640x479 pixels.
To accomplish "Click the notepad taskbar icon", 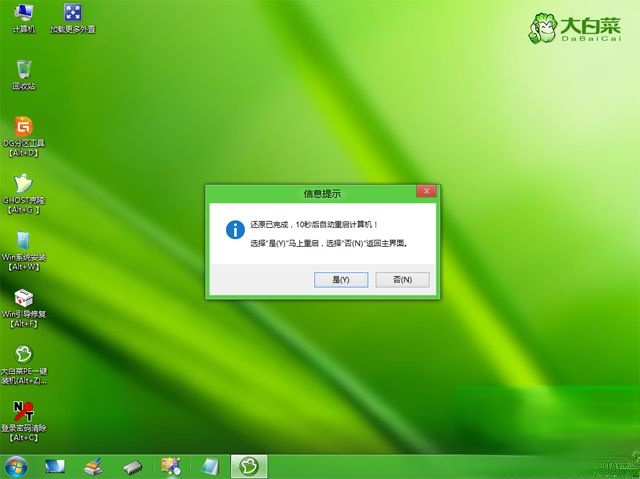I will 210,466.
